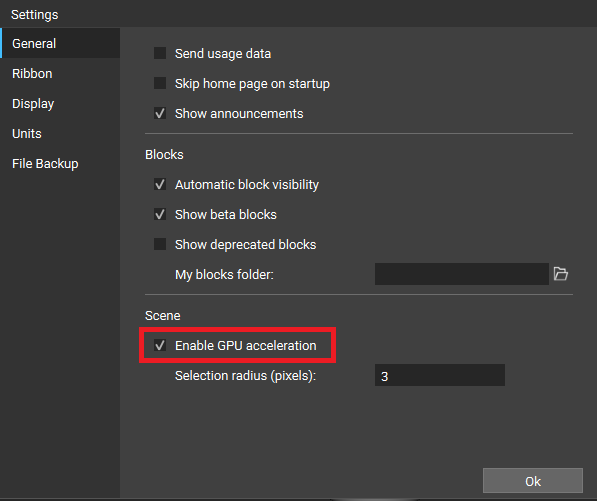The height and width of the screenshot is (501, 597).
Task: Go to the File Backup tab
Action: click(60, 163)
